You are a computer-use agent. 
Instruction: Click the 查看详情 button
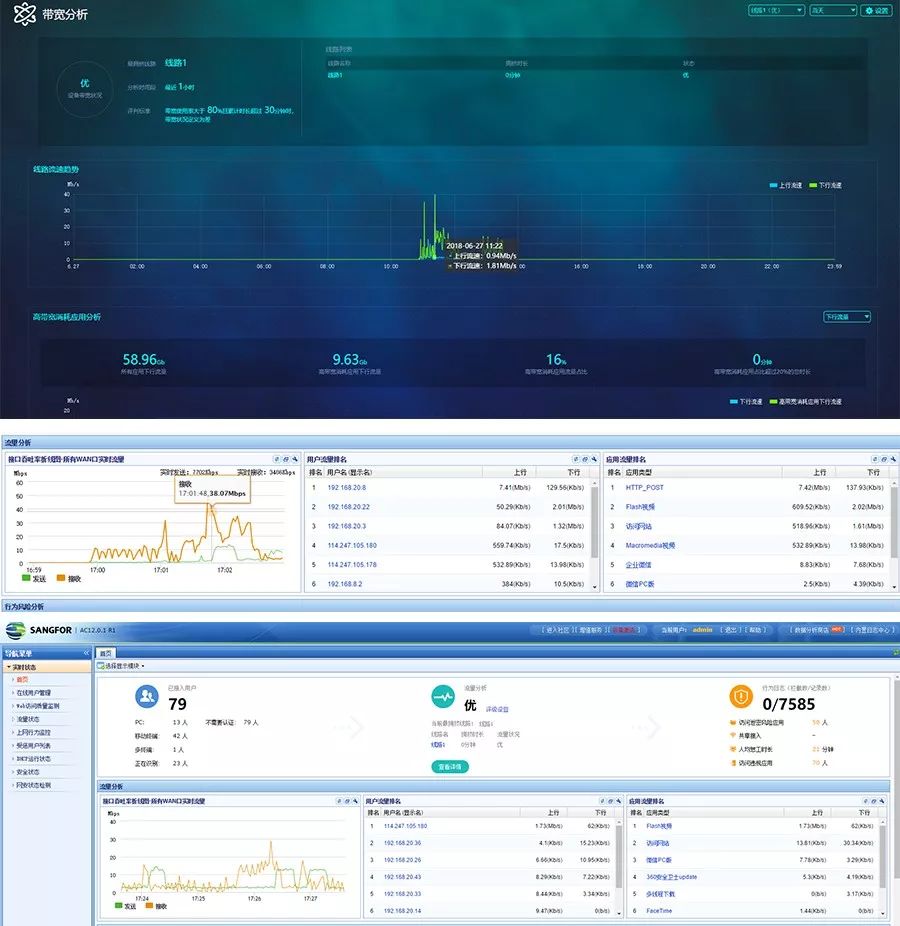click(449, 767)
